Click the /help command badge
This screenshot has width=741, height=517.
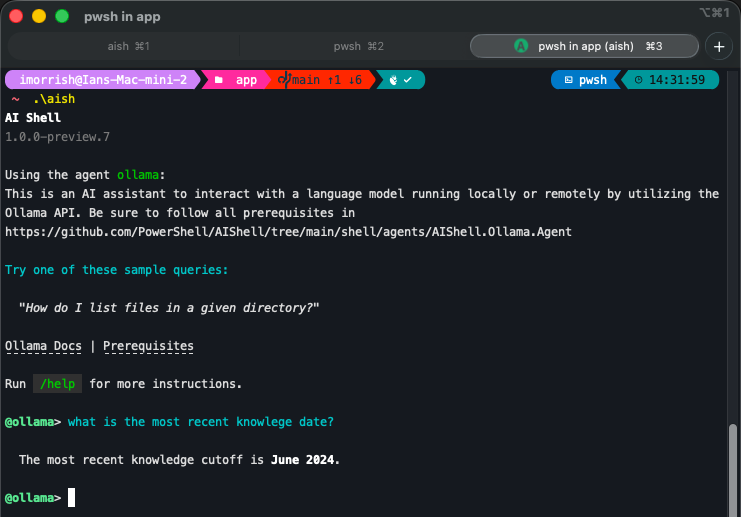pyautogui.click(x=57, y=384)
